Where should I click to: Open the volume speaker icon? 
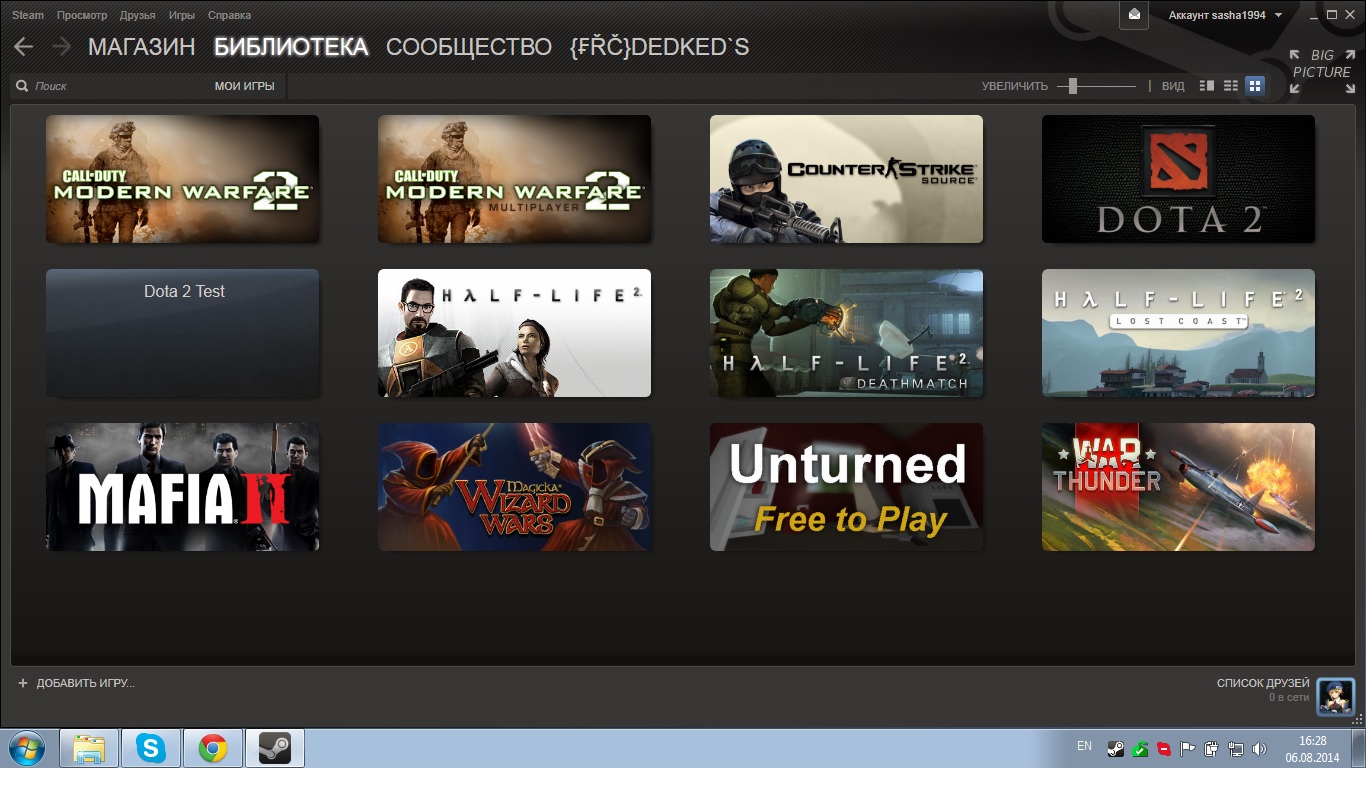point(1259,749)
